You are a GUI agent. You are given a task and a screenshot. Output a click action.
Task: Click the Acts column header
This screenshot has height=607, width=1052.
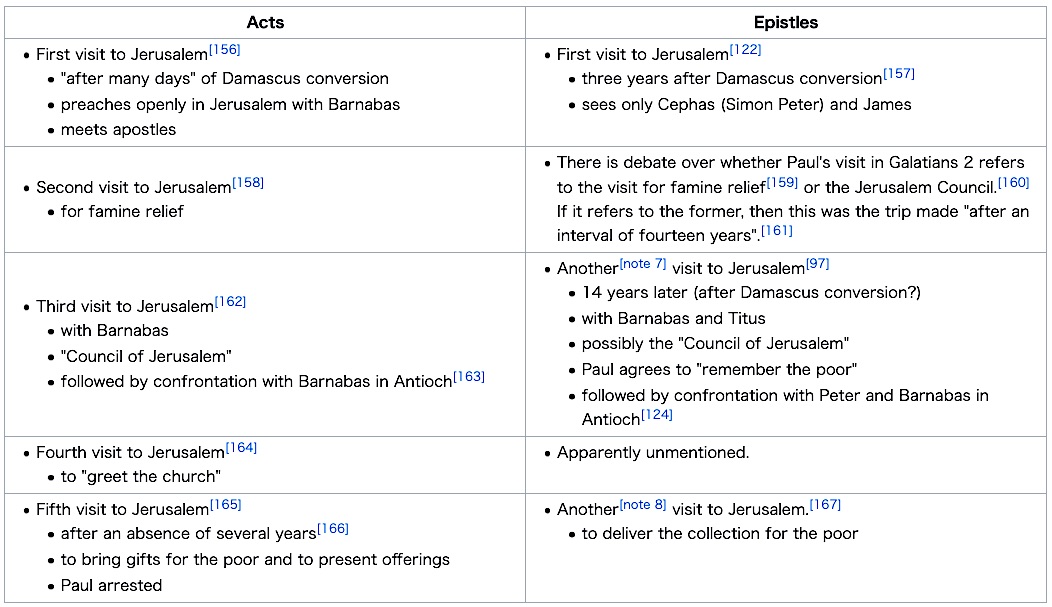(x=265, y=22)
